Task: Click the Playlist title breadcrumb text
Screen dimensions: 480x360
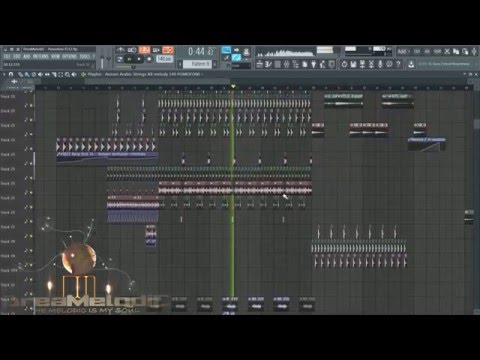Action: [145, 74]
